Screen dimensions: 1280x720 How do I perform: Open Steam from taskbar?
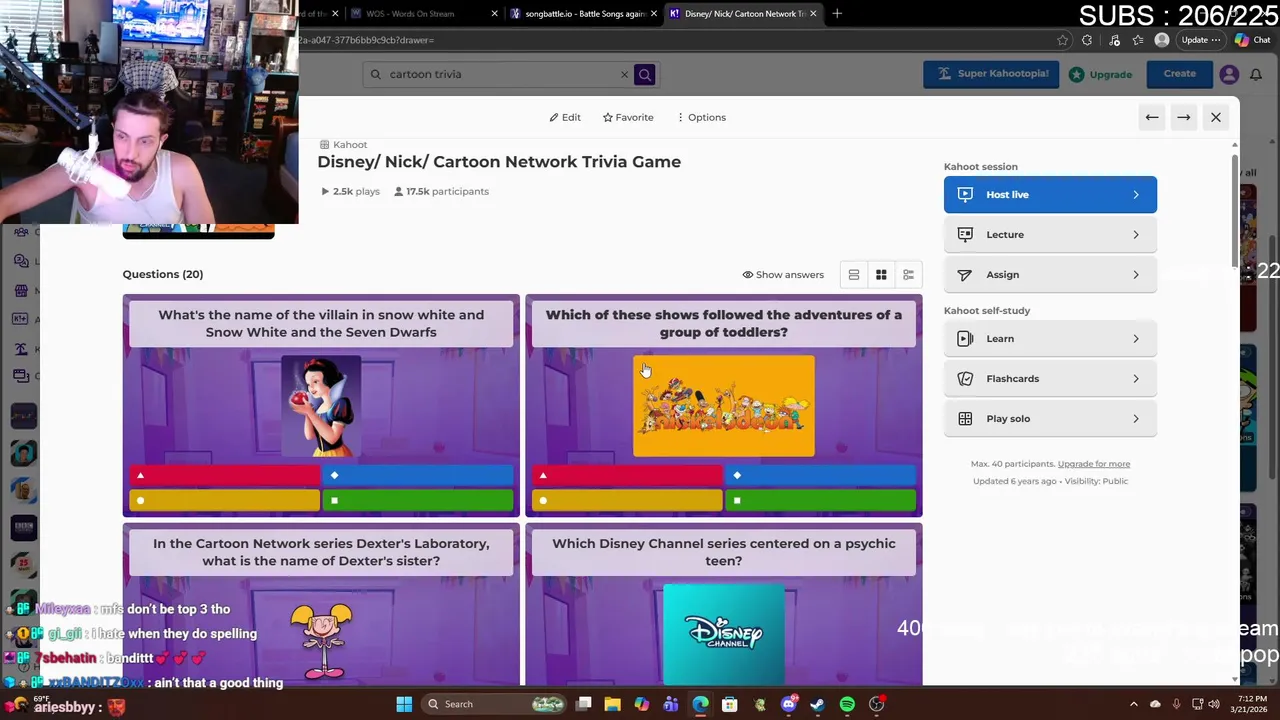(x=817, y=704)
